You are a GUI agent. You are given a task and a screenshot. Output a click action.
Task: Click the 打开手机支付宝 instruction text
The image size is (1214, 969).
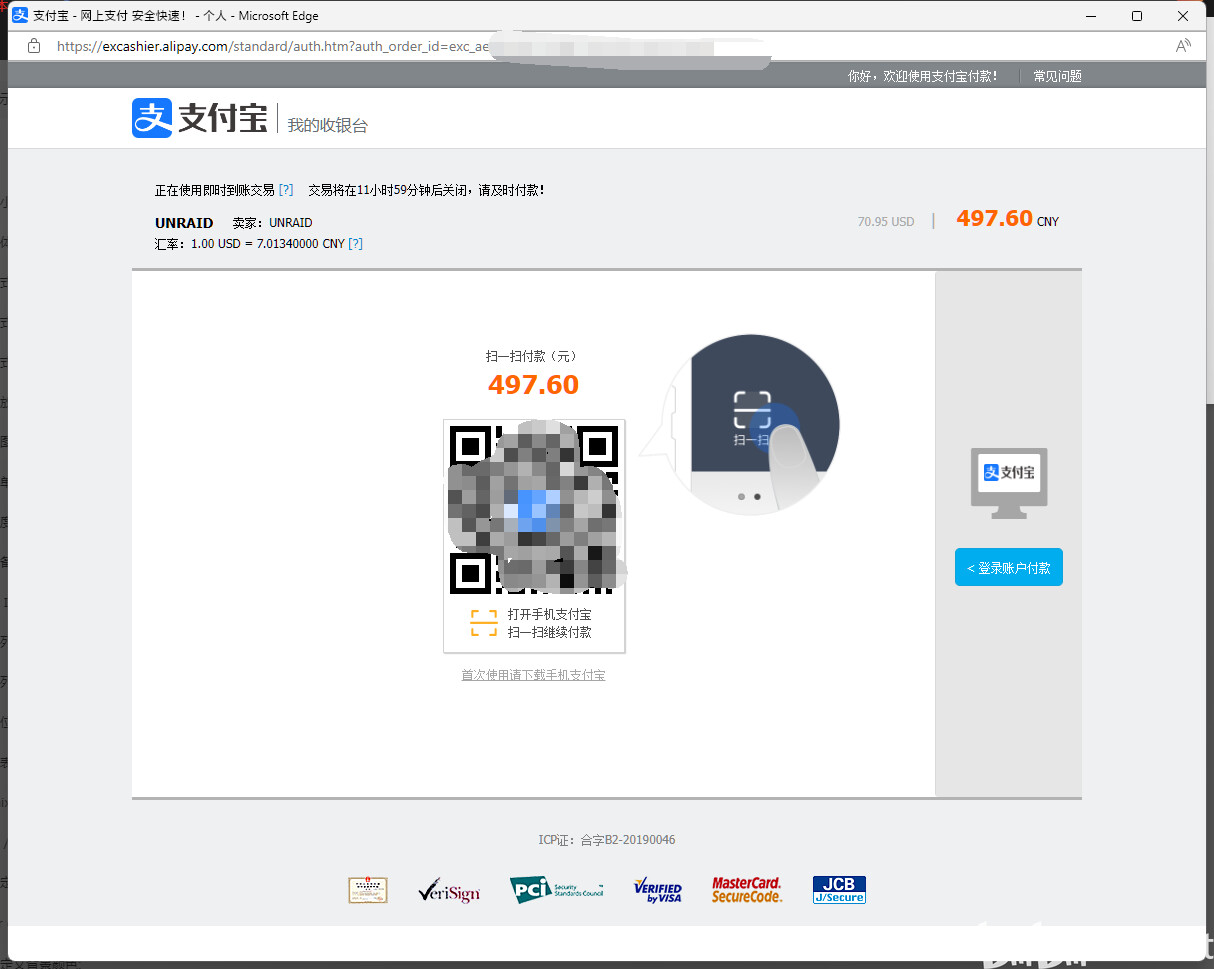(x=549, y=614)
